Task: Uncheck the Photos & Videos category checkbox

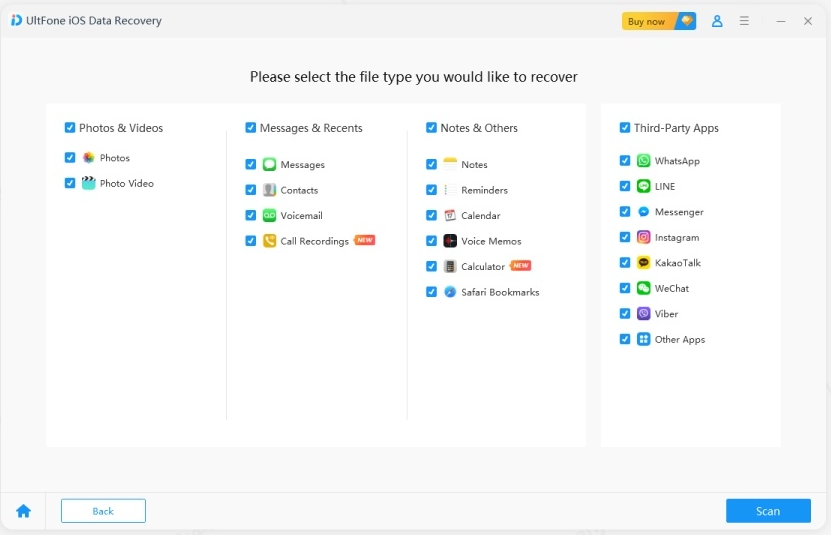Action: point(70,128)
